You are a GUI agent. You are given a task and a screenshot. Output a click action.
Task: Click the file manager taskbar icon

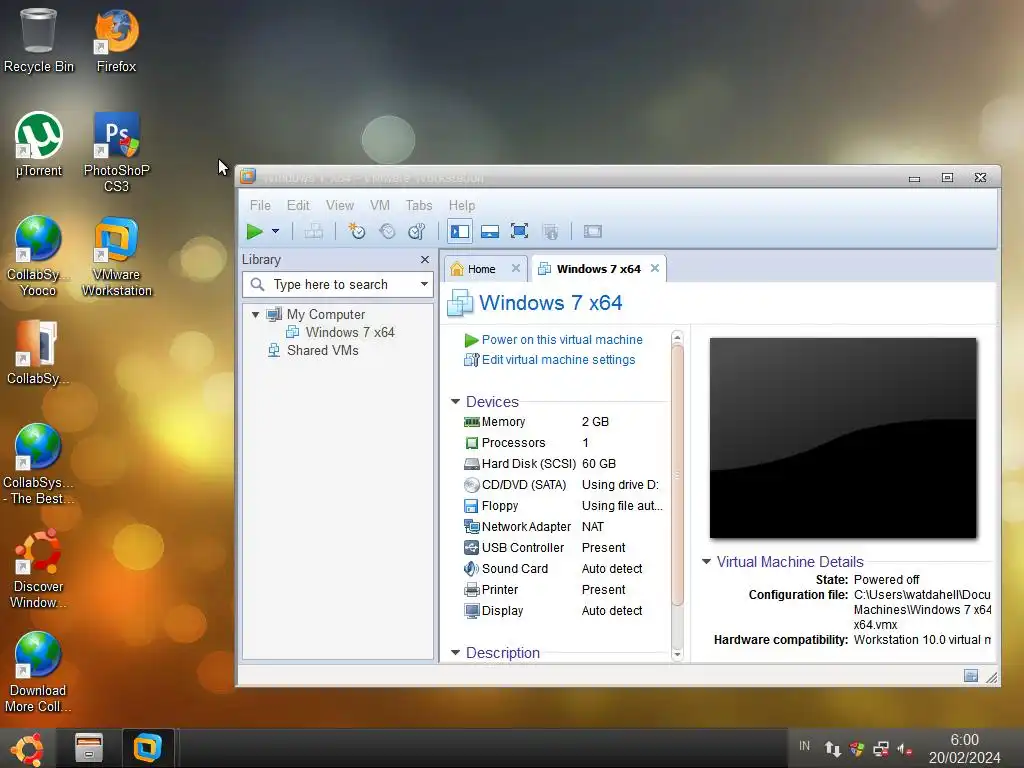pyautogui.click(x=89, y=748)
